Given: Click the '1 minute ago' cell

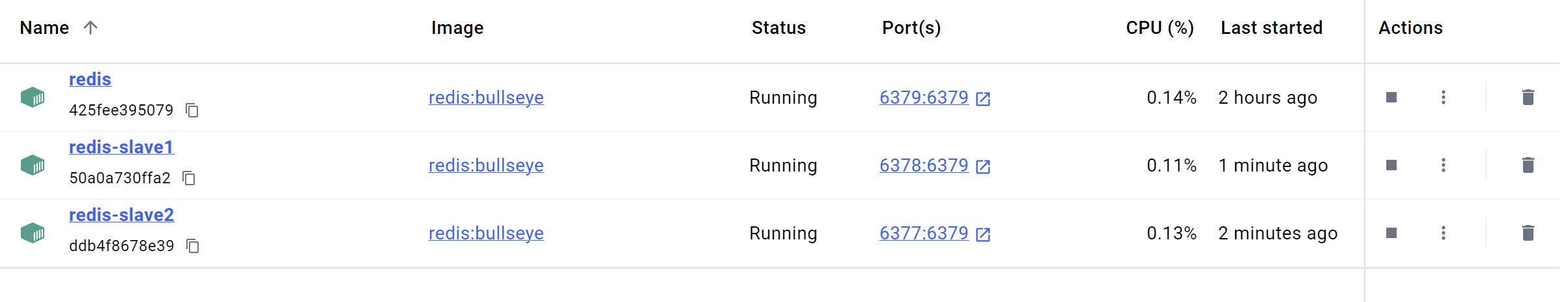Looking at the screenshot, I should pyautogui.click(x=1273, y=166).
